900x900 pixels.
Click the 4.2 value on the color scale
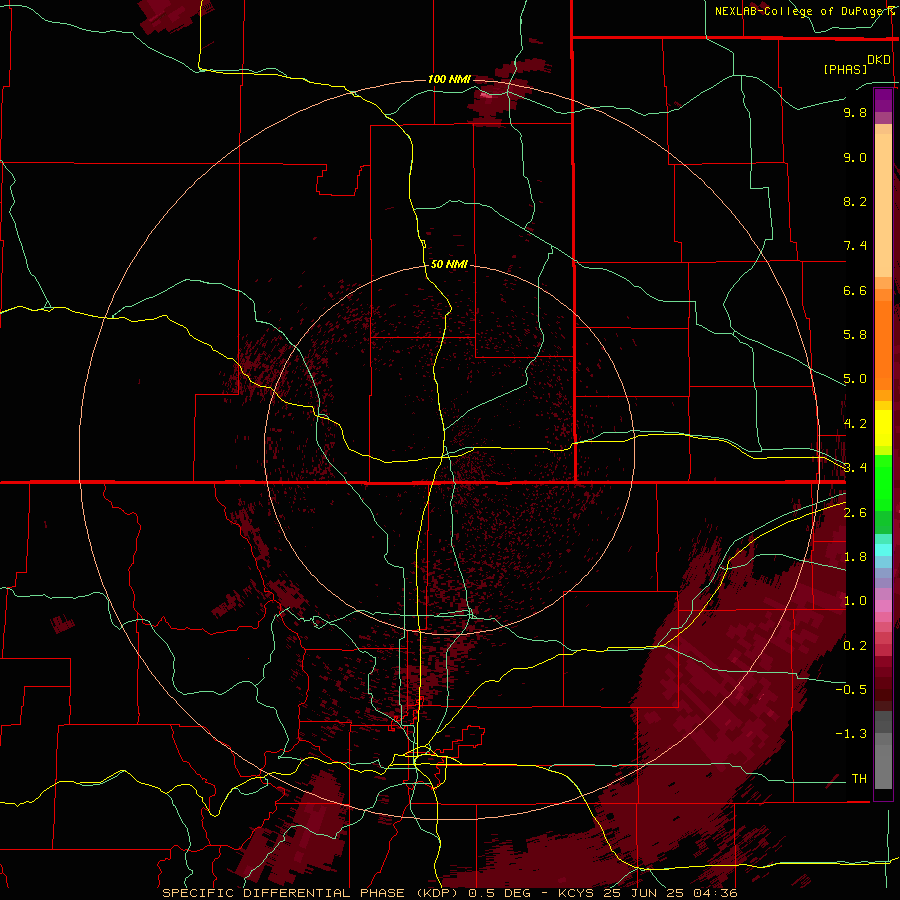(855, 424)
